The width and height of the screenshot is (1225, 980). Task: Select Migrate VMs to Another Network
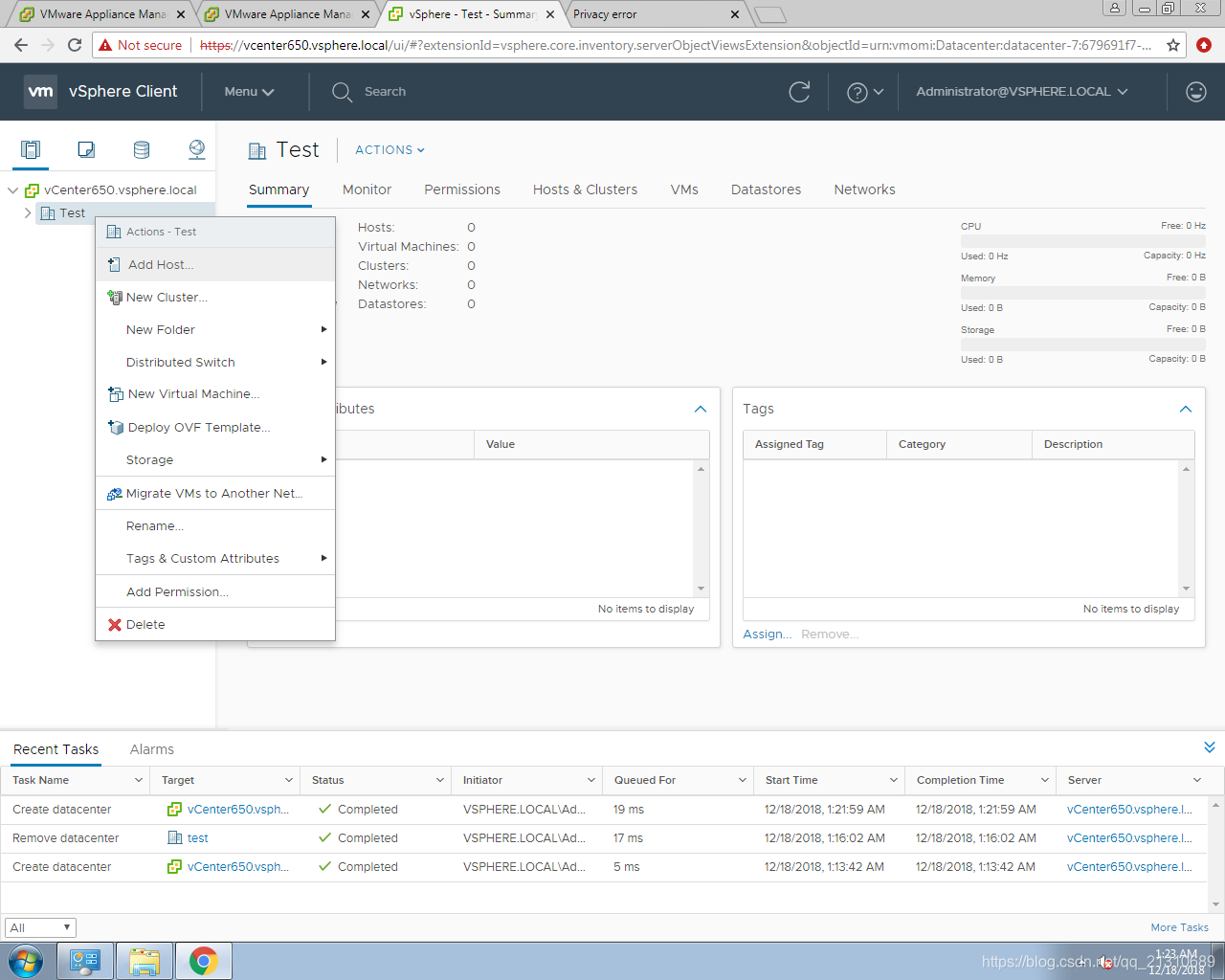tap(215, 494)
